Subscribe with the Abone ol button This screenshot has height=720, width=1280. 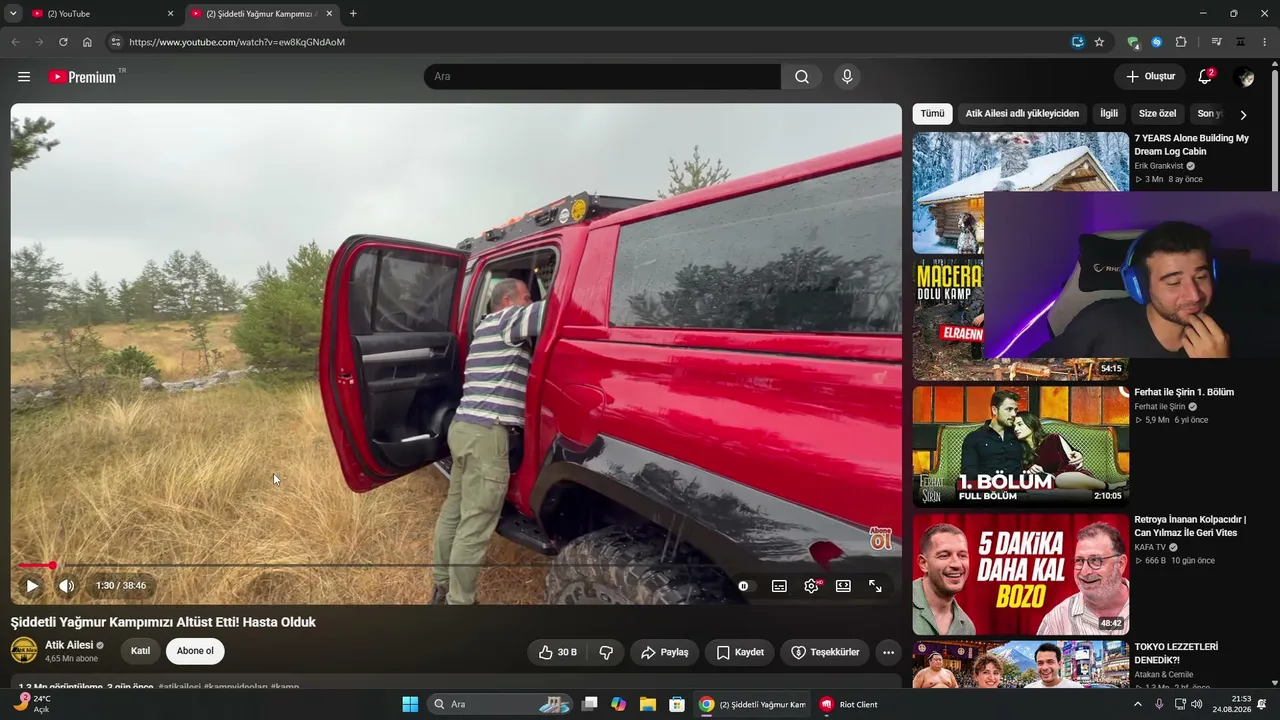click(x=195, y=651)
